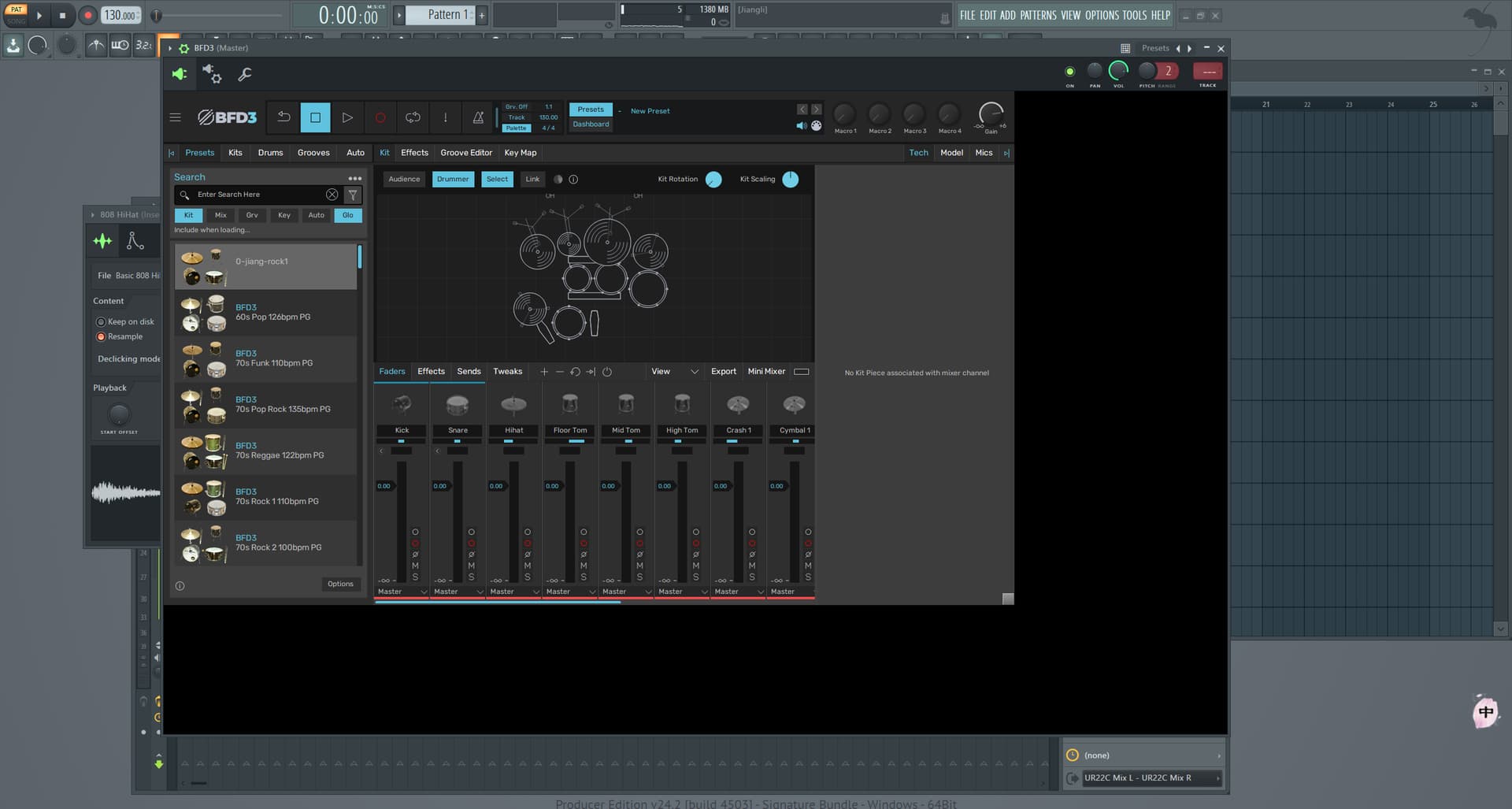Click the BFD3 stop transport button
This screenshot has width=1512, height=809.
point(315,117)
